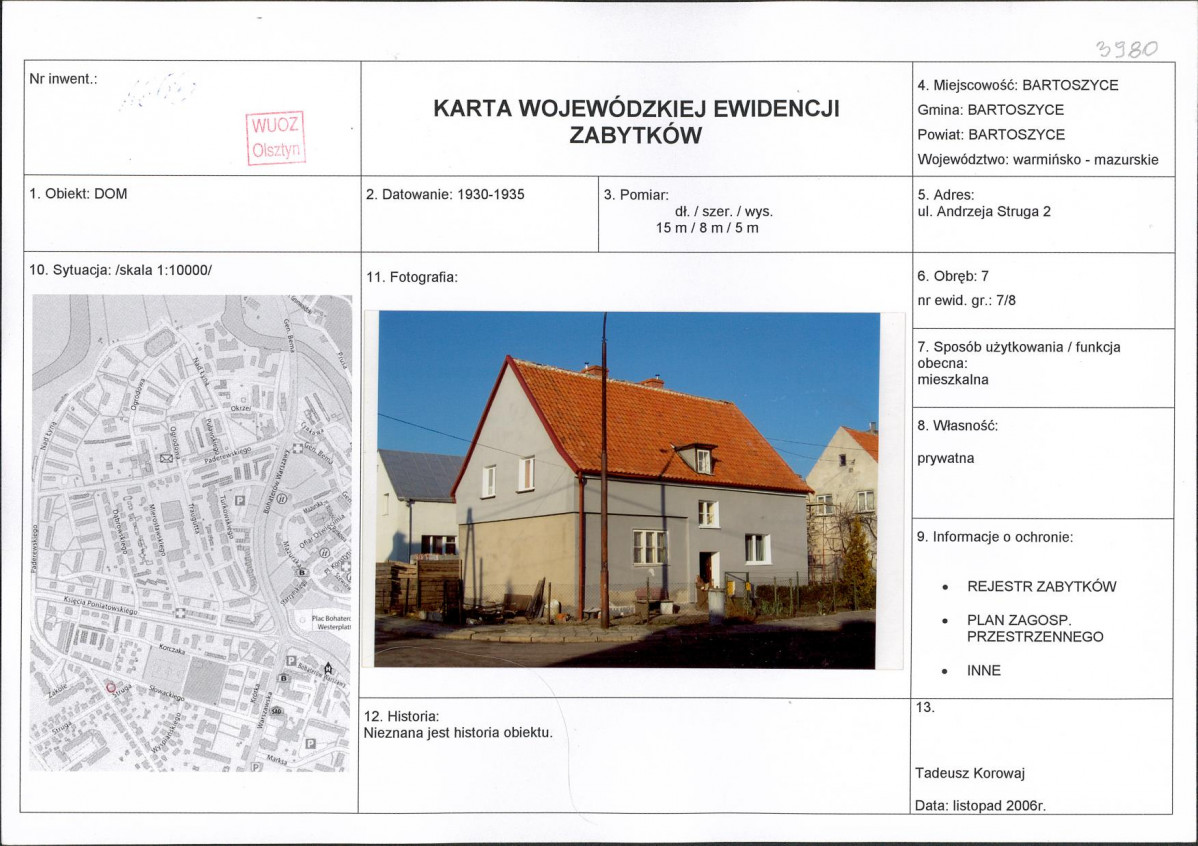Click the field 1. Obiekt: DOM
Screen dimensions: 1198x846
[78, 193]
